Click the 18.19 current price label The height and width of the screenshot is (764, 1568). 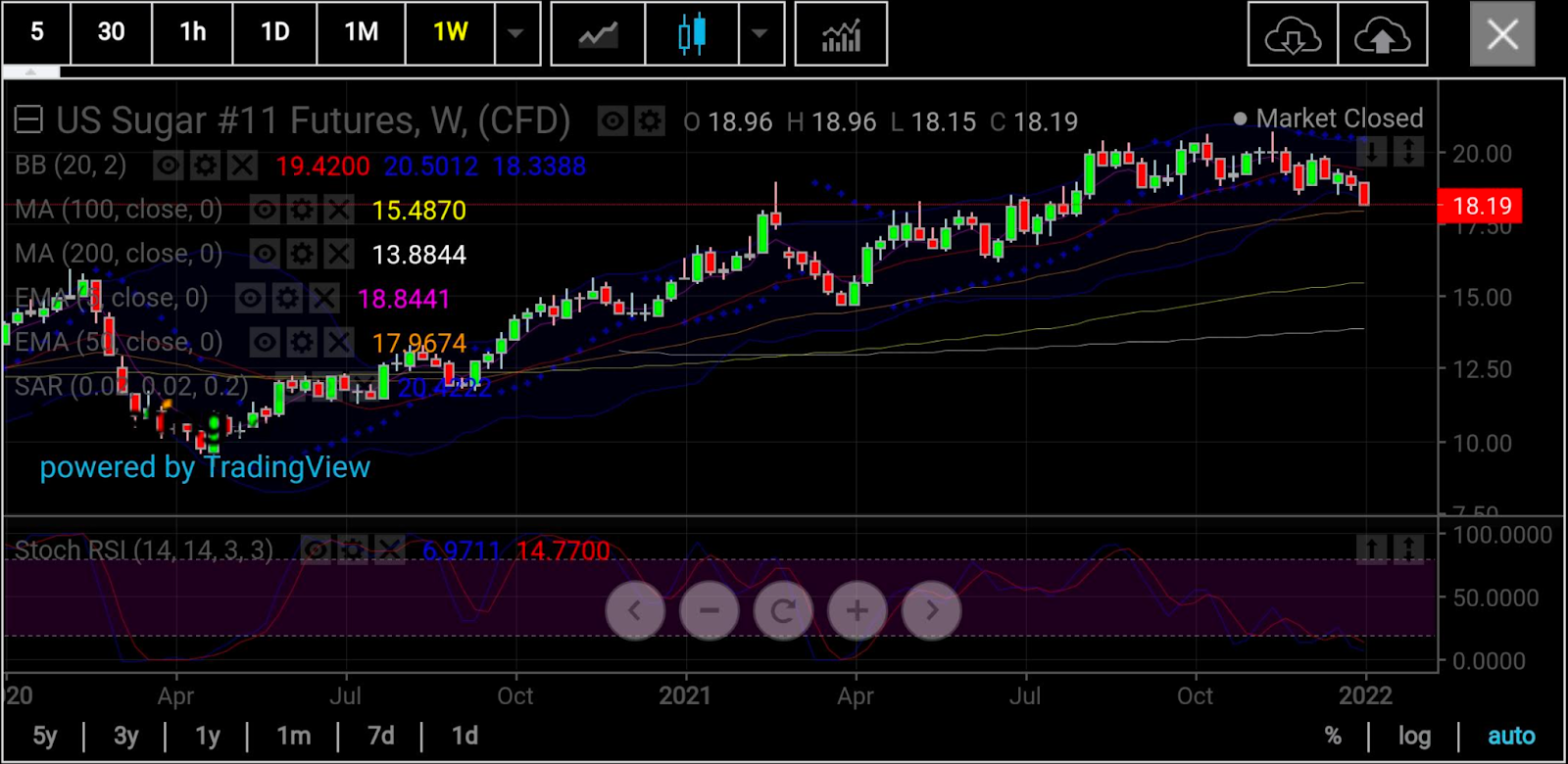(1480, 206)
